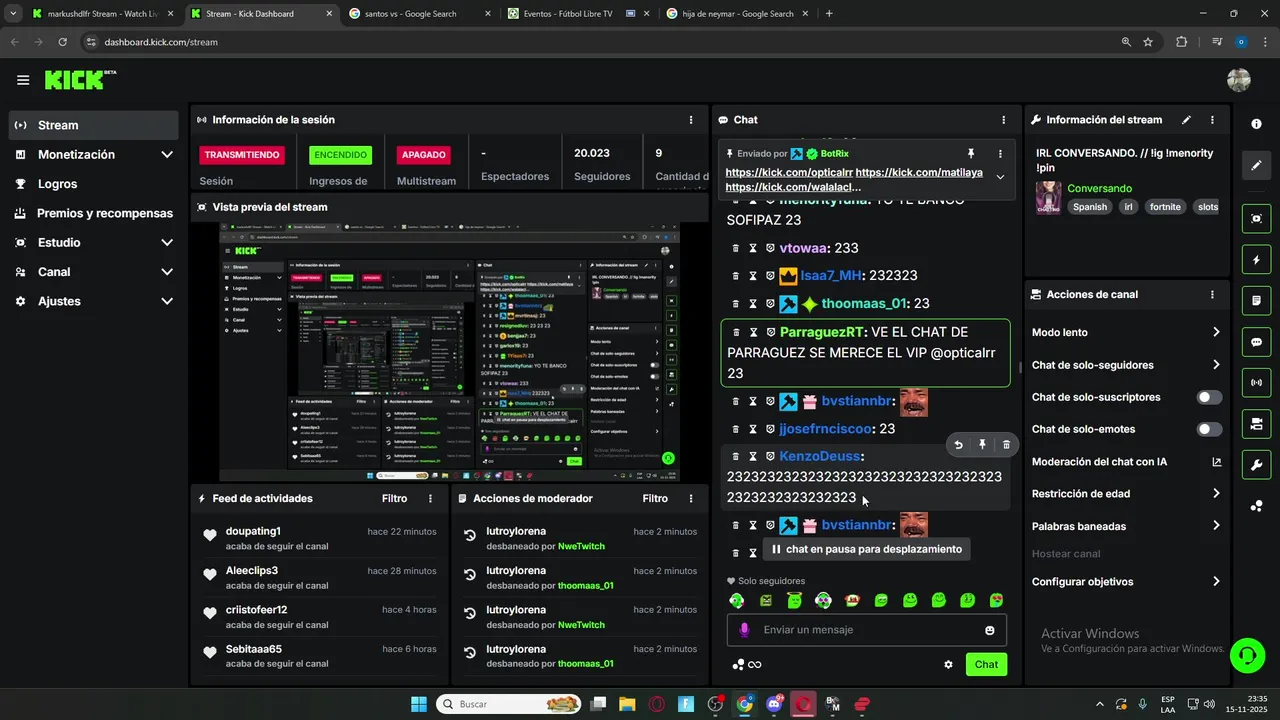Open Moderación del chat con IA link
1280x720 pixels.
click(x=1126, y=462)
